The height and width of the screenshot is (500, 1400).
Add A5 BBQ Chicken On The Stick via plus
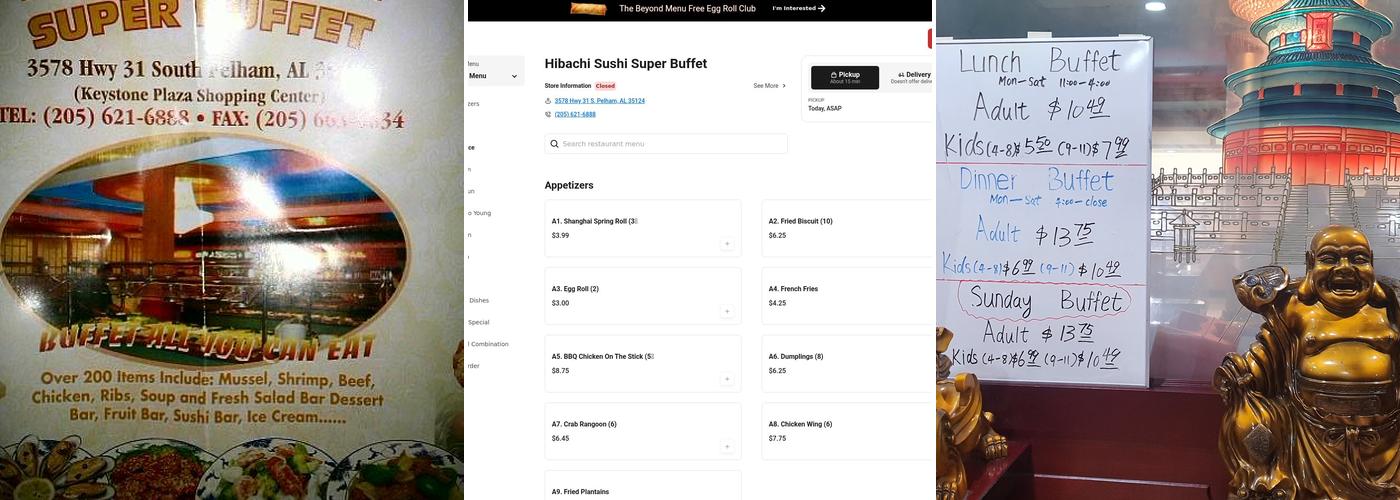pyautogui.click(x=727, y=379)
